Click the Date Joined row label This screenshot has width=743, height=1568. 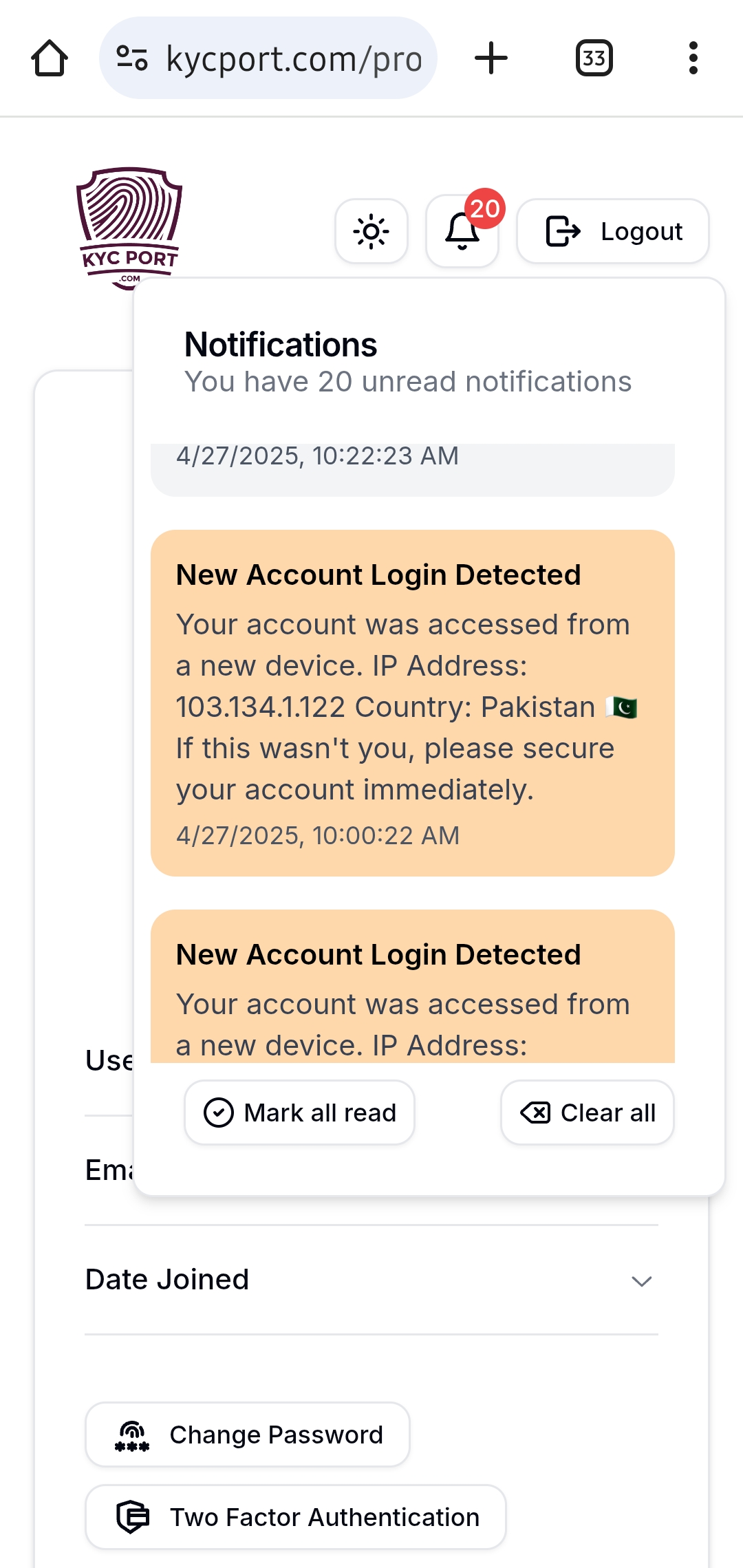[x=167, y=1280]
